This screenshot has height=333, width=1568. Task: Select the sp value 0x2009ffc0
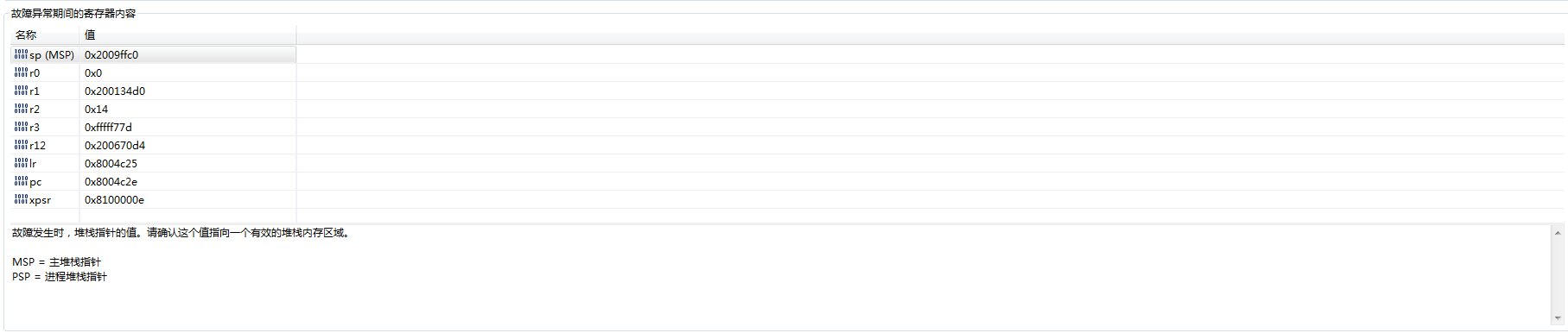click(111, 54)
